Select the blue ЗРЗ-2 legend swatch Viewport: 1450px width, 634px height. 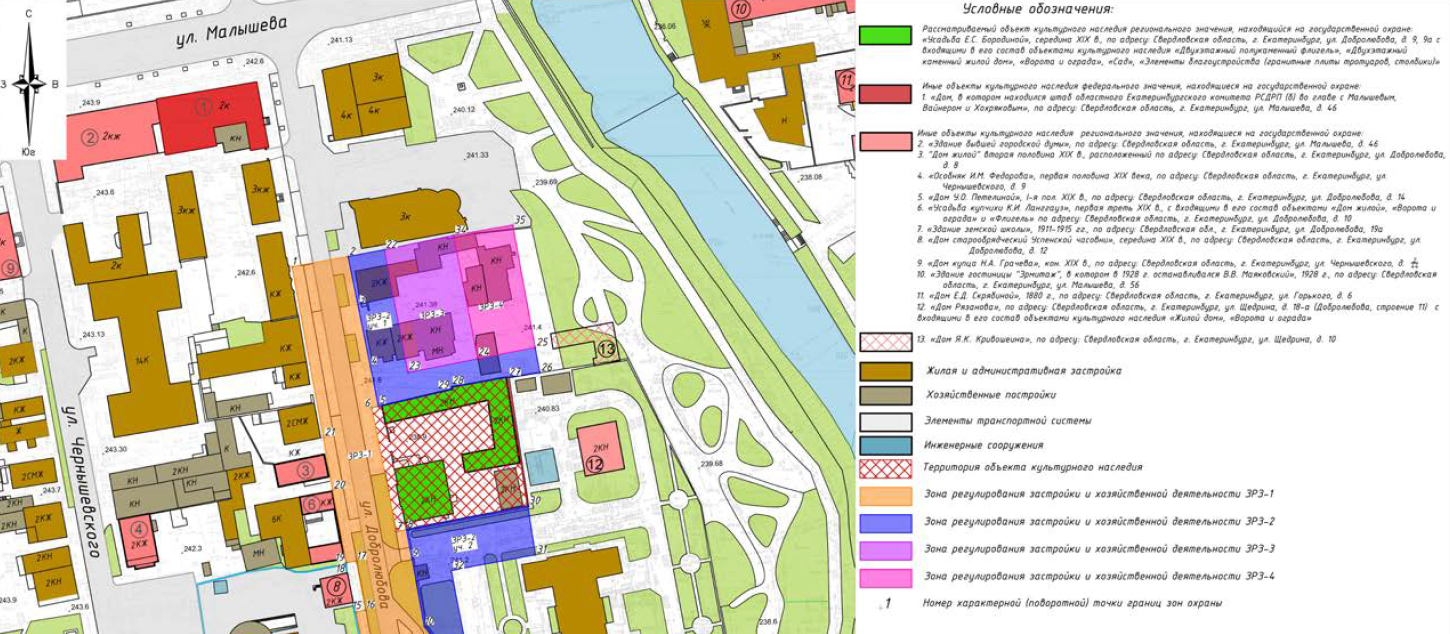coord(884,522)
